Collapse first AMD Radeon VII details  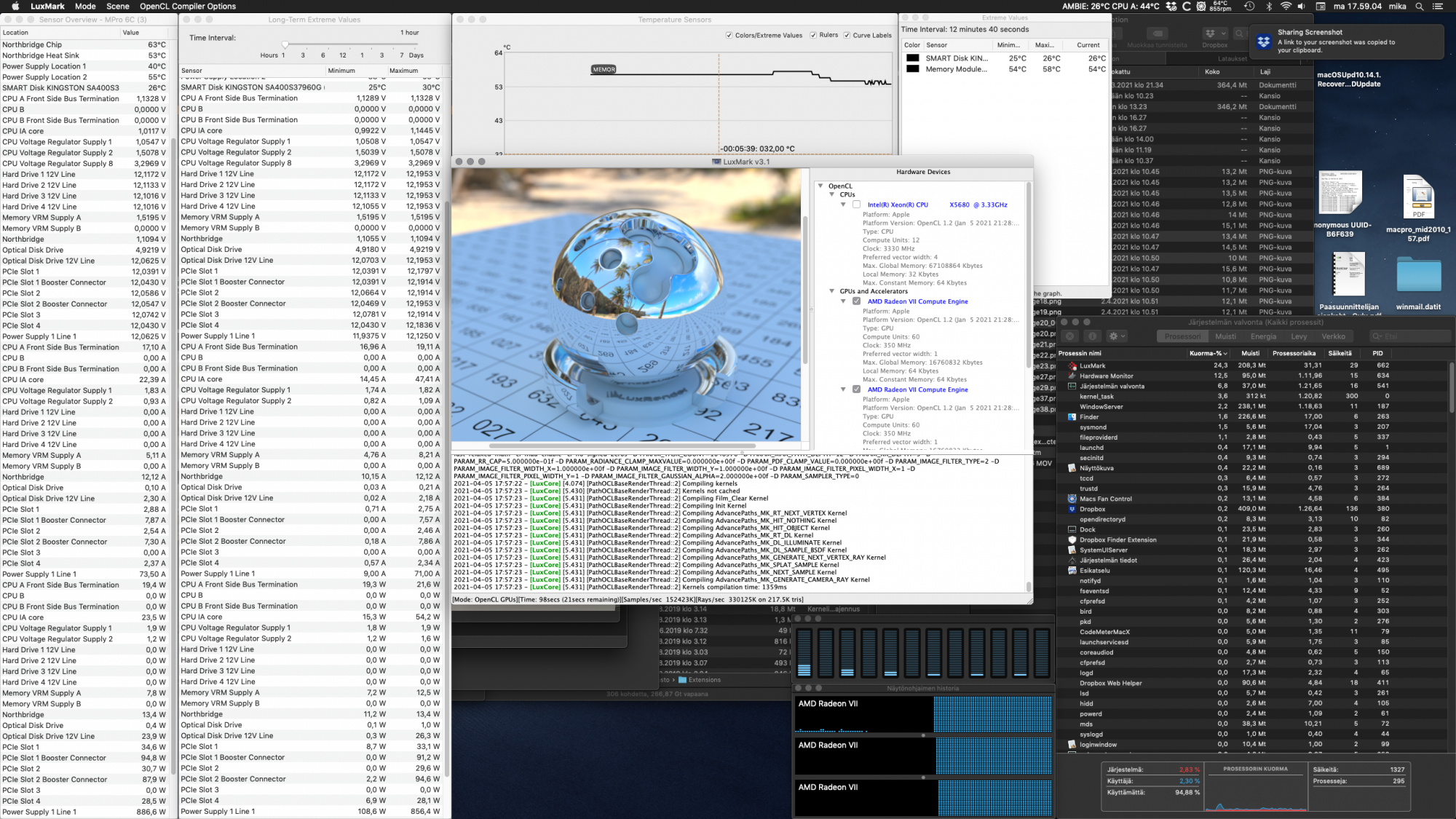tap(844, 301)
